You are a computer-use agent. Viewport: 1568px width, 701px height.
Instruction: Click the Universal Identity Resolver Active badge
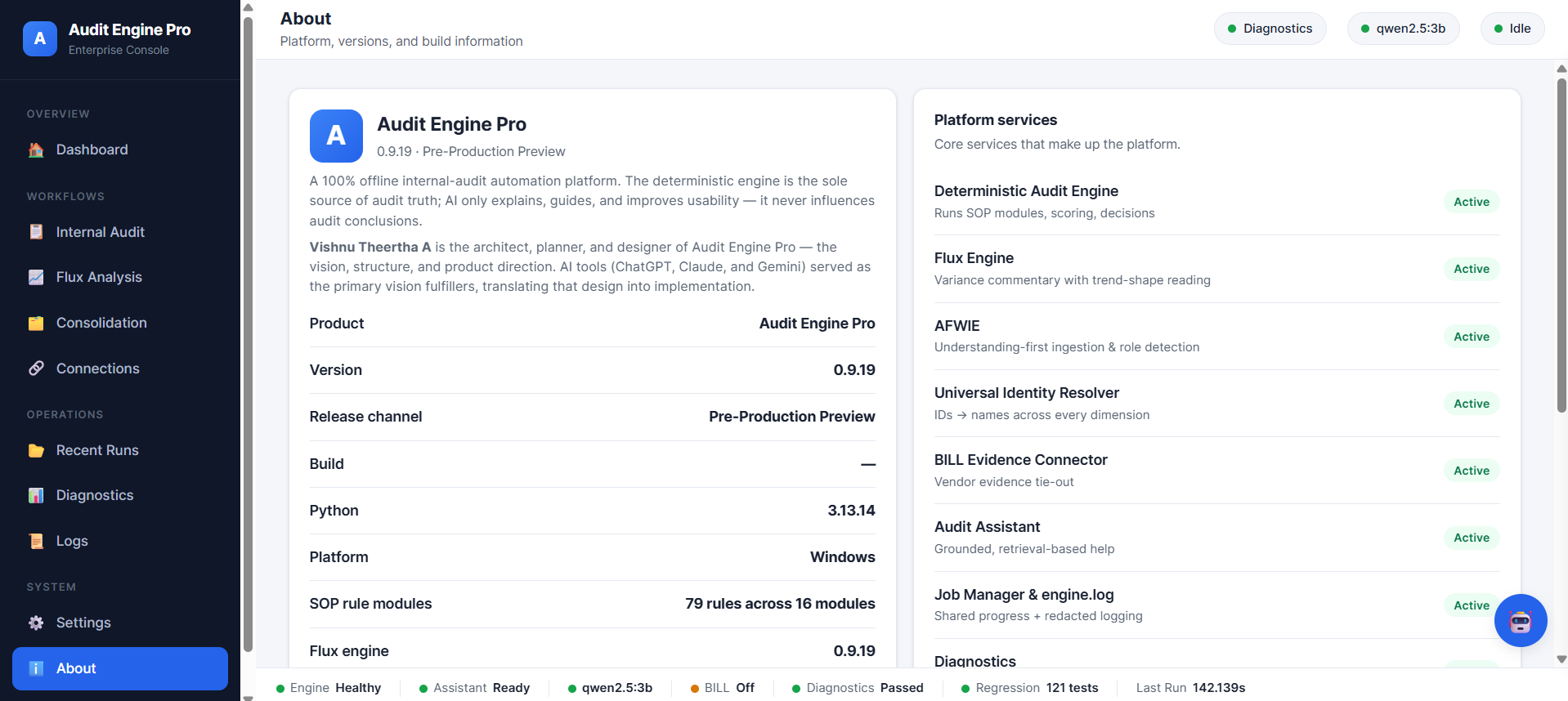[1471, 404]
